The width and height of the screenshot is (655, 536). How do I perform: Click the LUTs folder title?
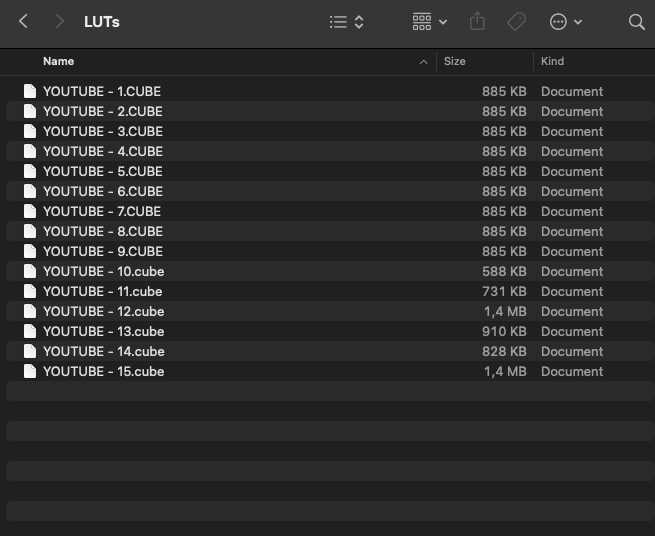click(x=102, y=21)
